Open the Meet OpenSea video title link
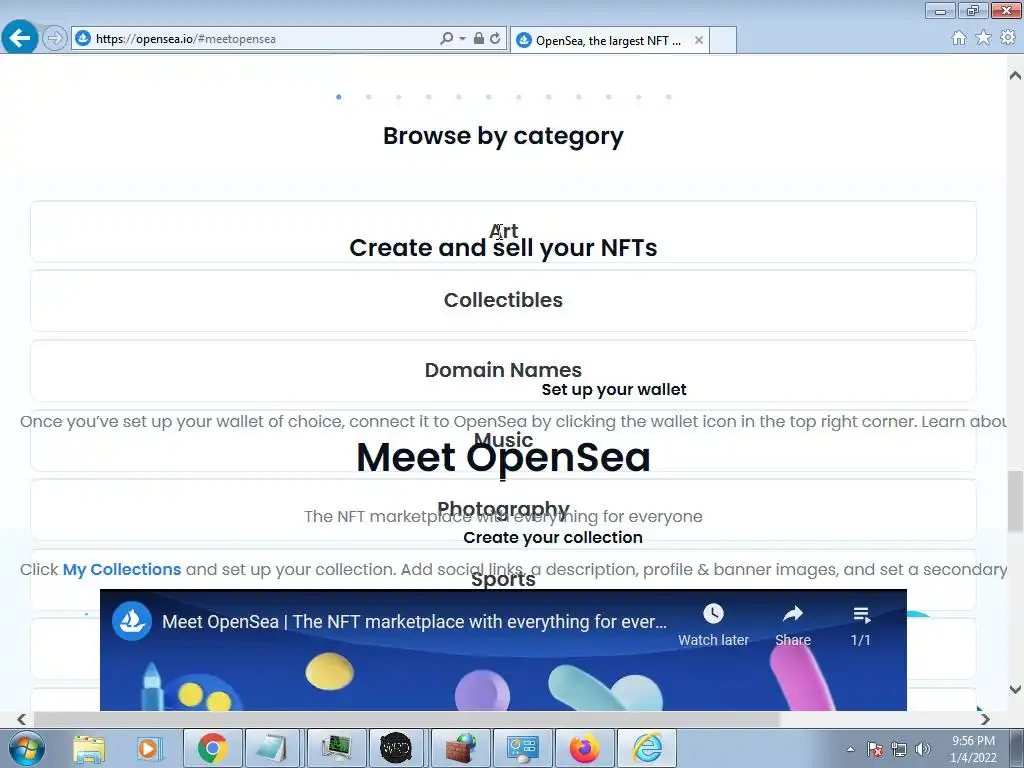Viewport: 1024px width, 768px height. [414, 622]
